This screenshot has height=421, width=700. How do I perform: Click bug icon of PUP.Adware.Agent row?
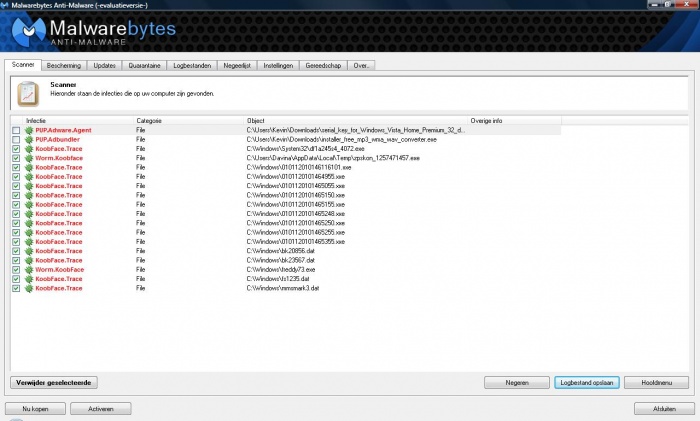tap(29, 130)
